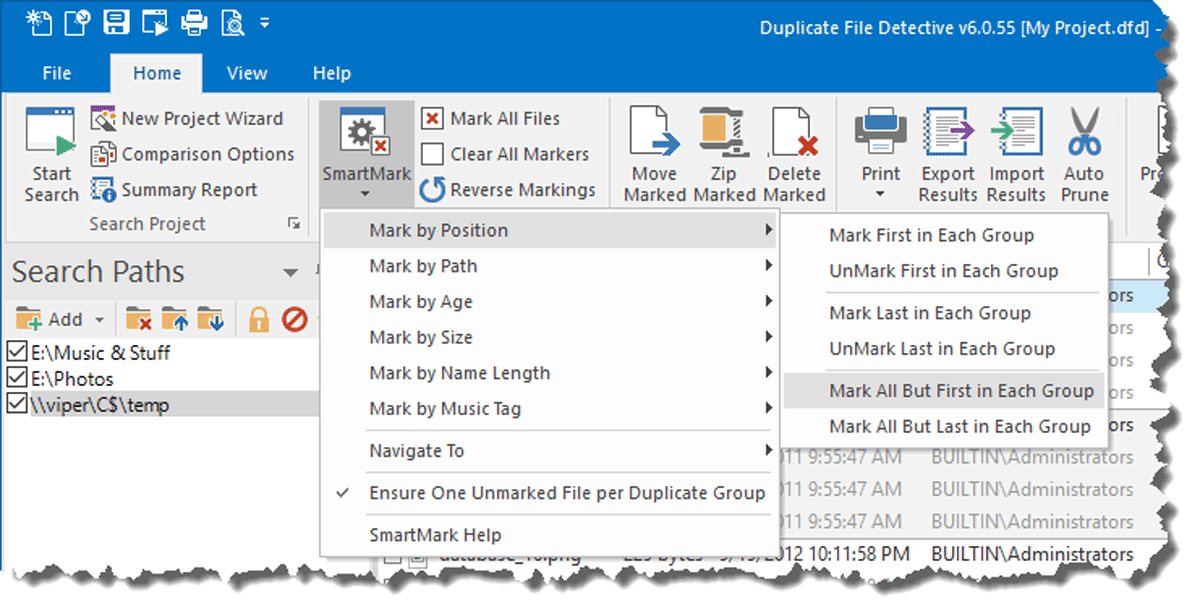Click the padlock icon in Search Paths toolbar
The height and width of the screenshot is (611, 1200).
coord(259,320)
